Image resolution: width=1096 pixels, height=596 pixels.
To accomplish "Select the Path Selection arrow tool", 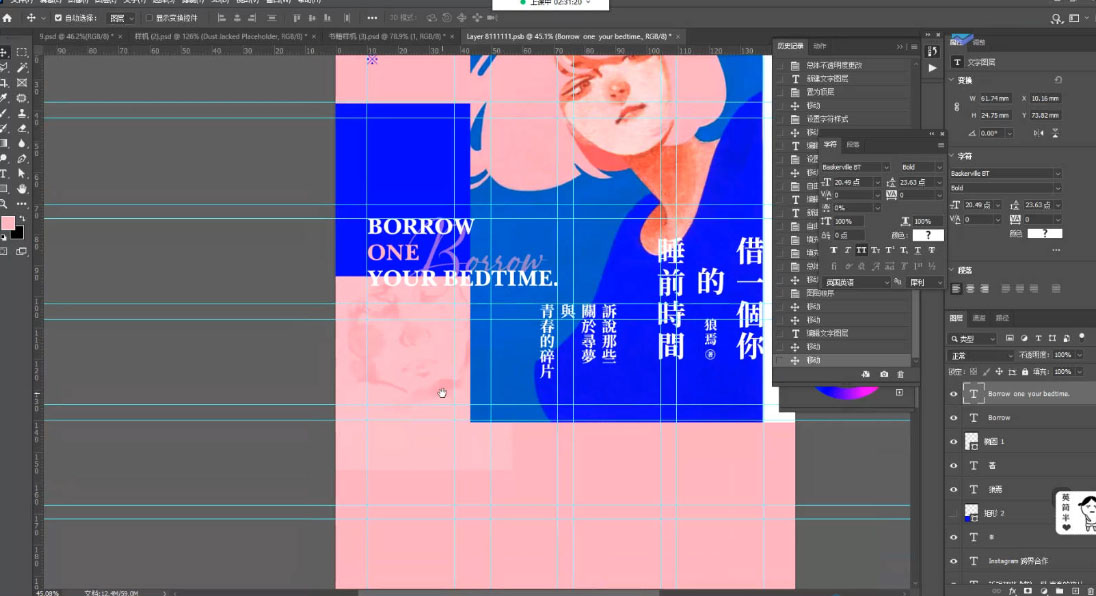I will (22, 174).
